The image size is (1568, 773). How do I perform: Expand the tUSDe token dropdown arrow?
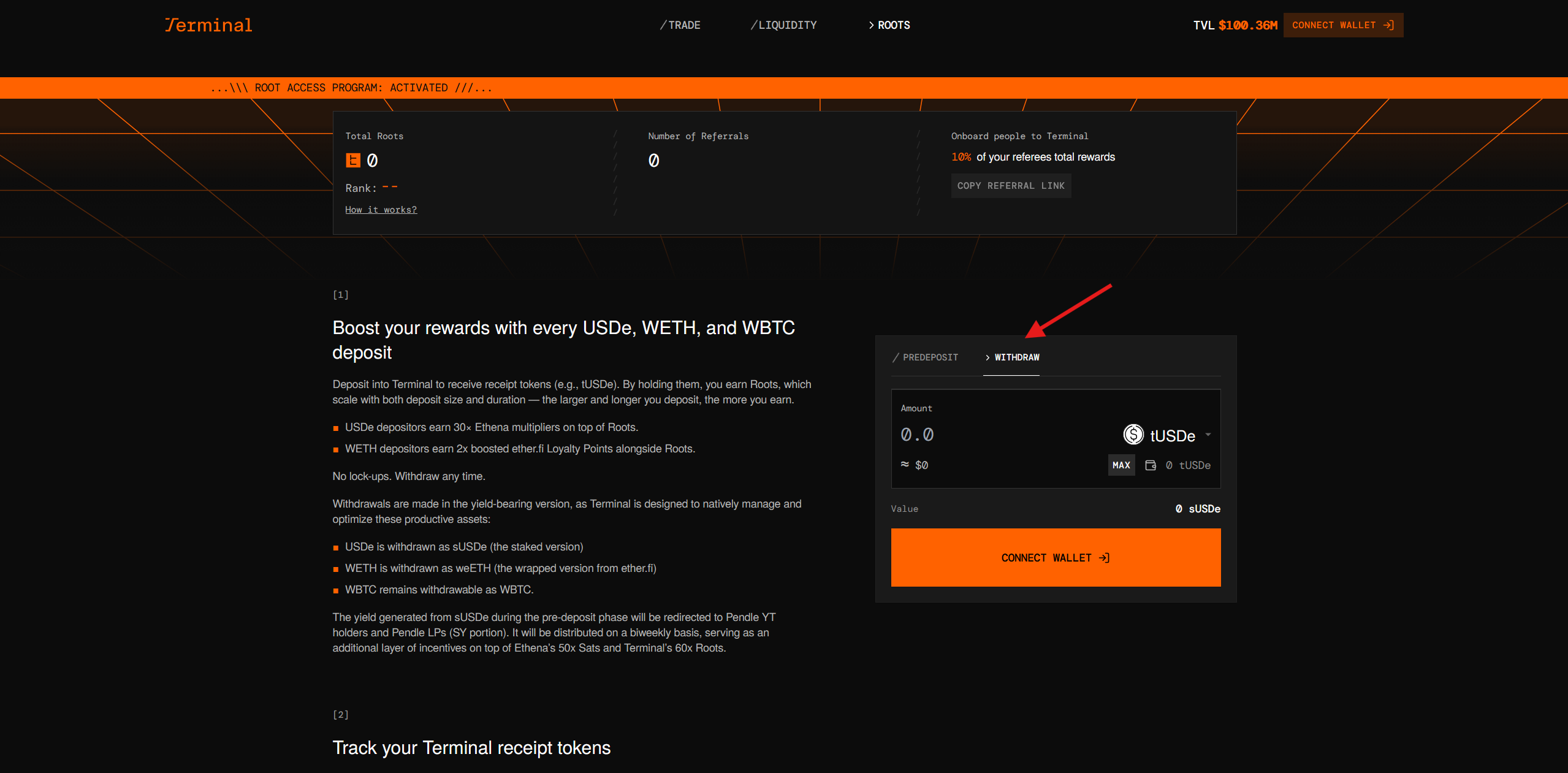[x=1208, y=435]
